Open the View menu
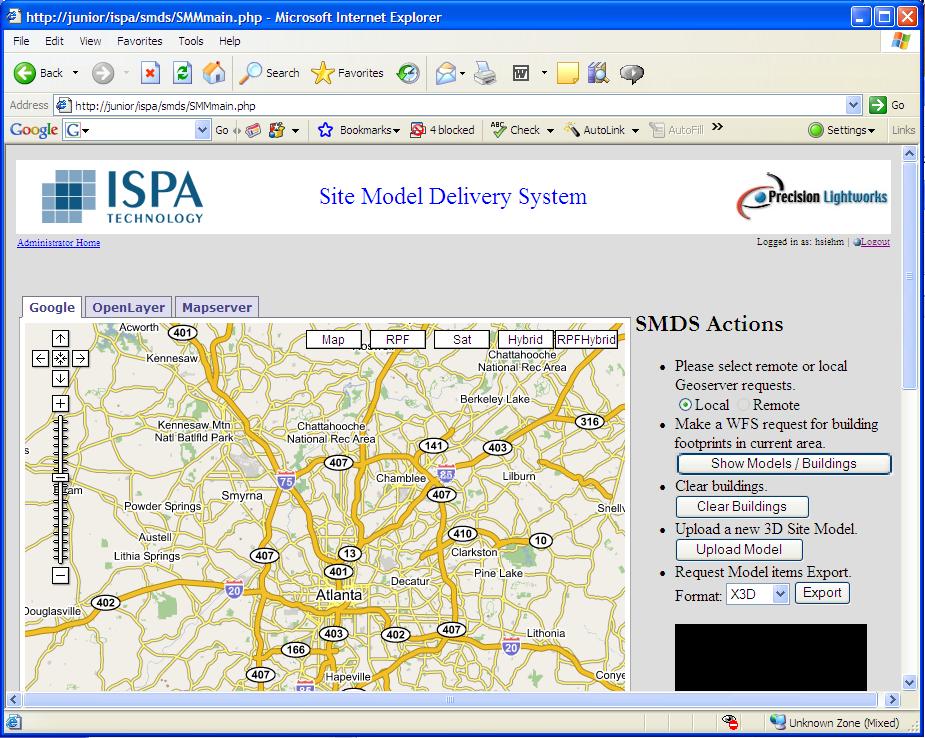 [90, 41]
